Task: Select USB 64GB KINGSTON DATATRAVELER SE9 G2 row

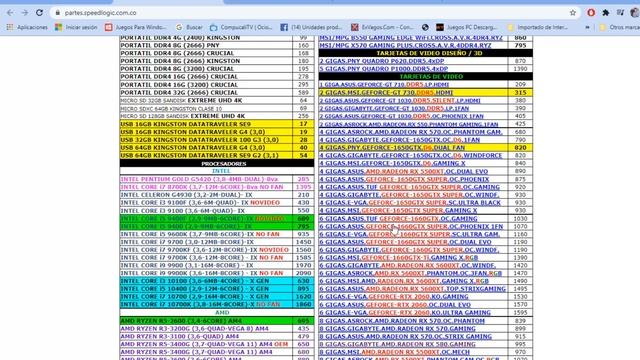Action: tap(217, 156)
